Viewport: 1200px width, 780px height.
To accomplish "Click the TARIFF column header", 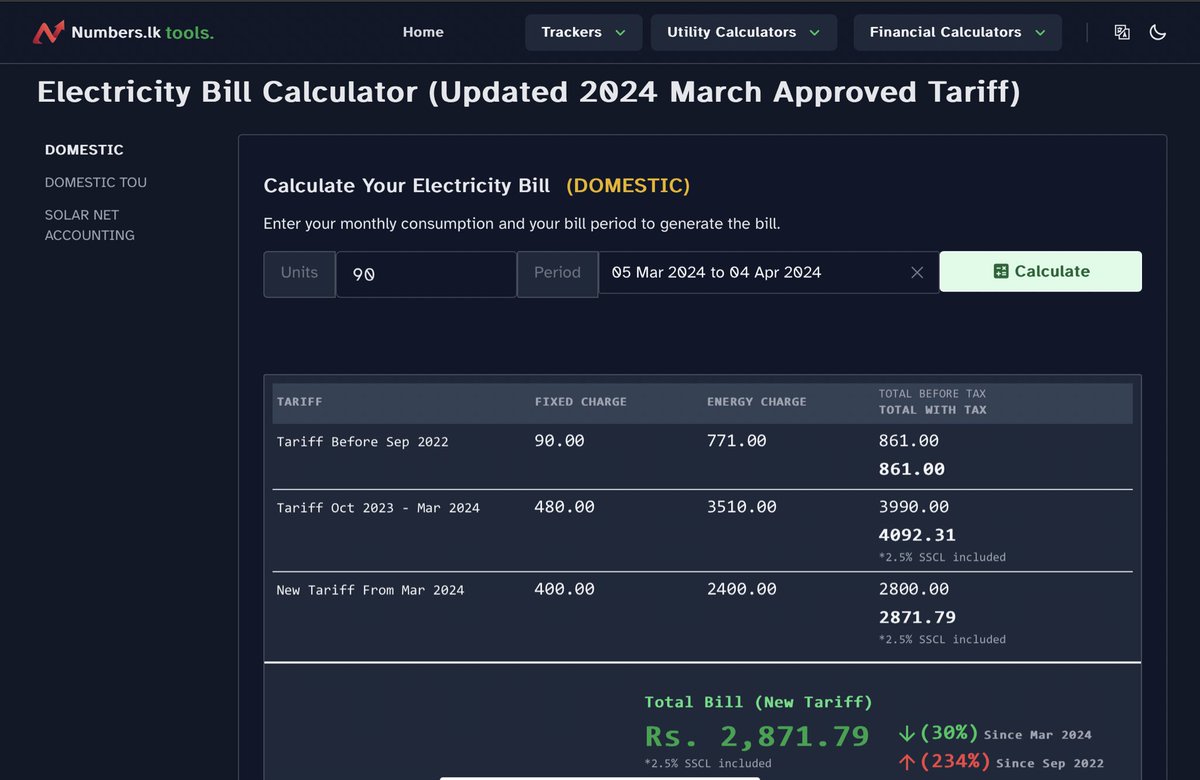I will 299,401.
